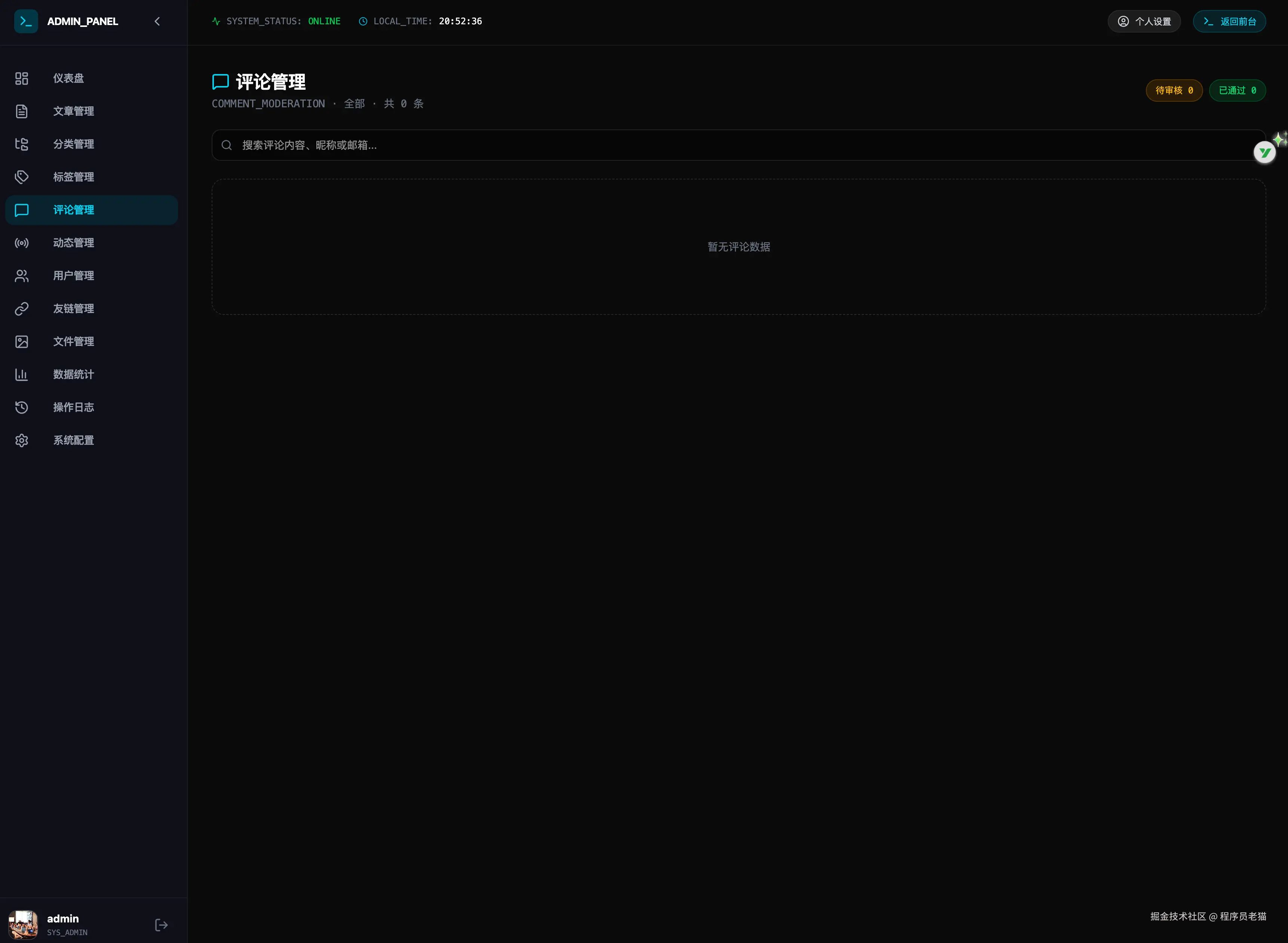Click the admin avatar thumbnail
The width and height of the screenshot is (1288, 943).
[24, 924]
